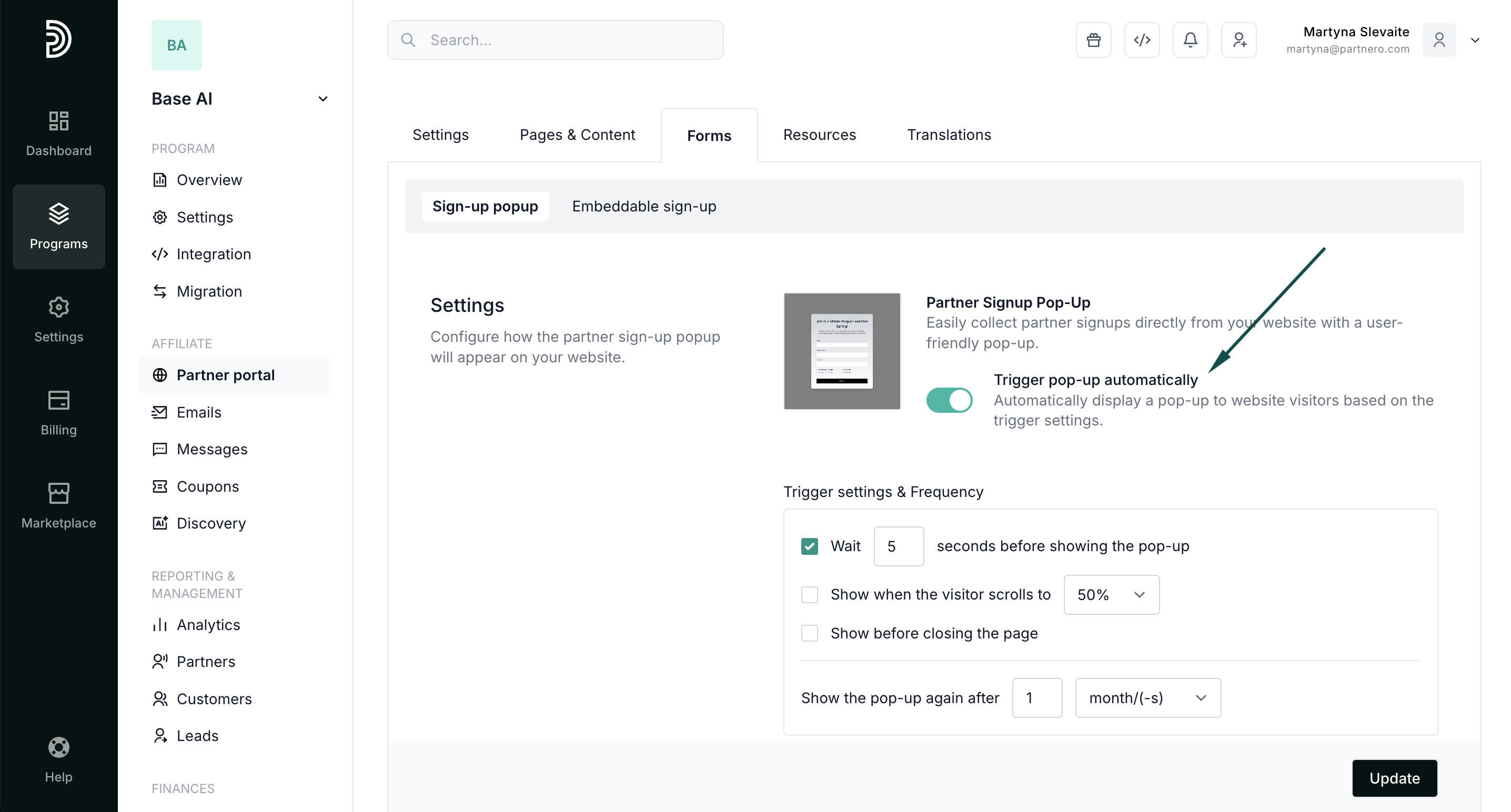This screenshot has height=812, width=1511.
Task: Open notifications bell icon
Action: [1190, 40]
